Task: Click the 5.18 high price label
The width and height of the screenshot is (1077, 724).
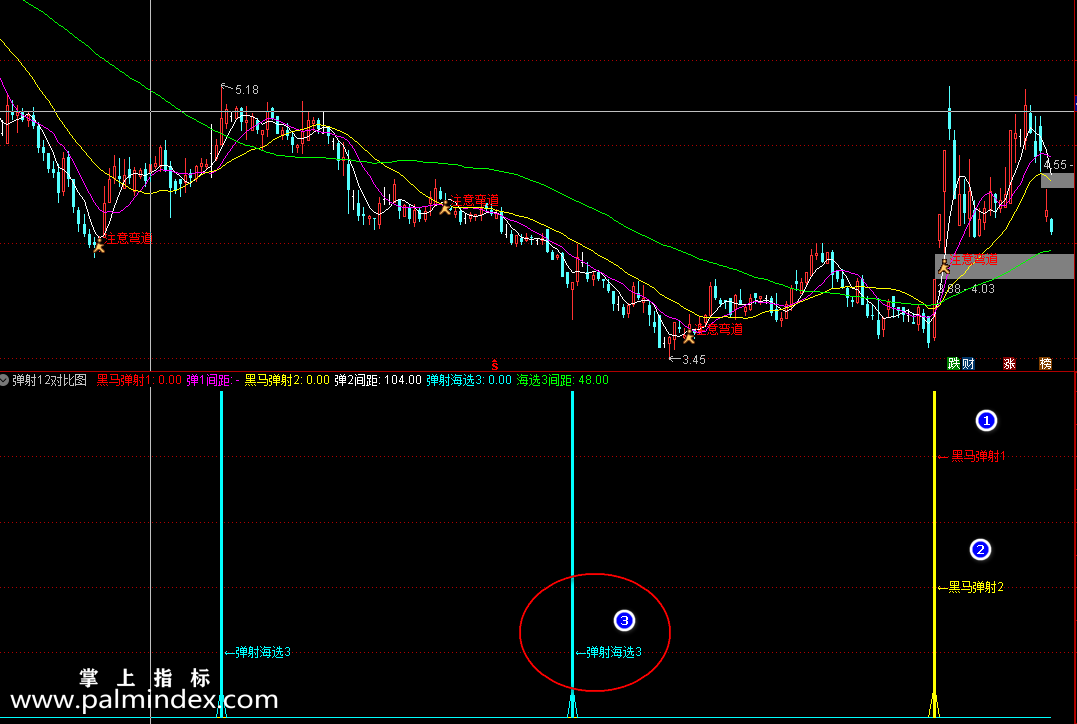Action: point(246,90)
